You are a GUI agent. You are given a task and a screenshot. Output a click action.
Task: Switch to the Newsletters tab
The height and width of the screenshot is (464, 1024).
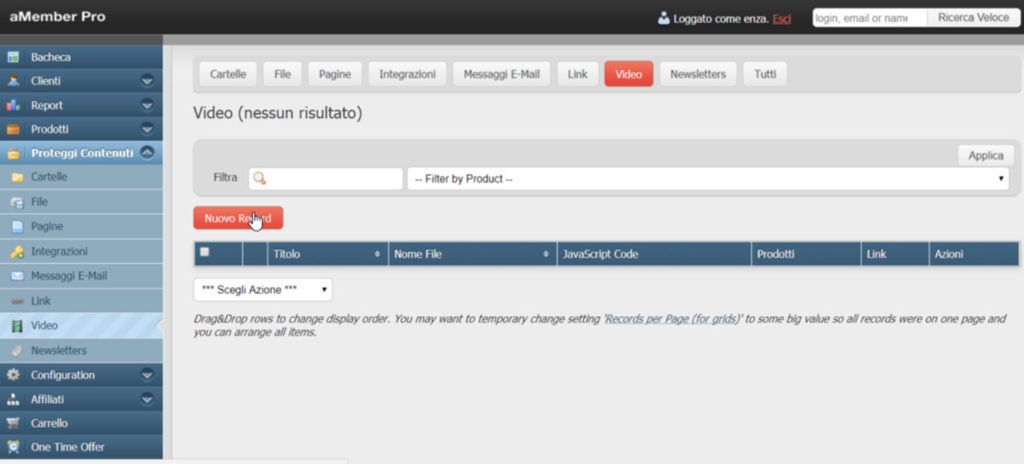point(698,74)
